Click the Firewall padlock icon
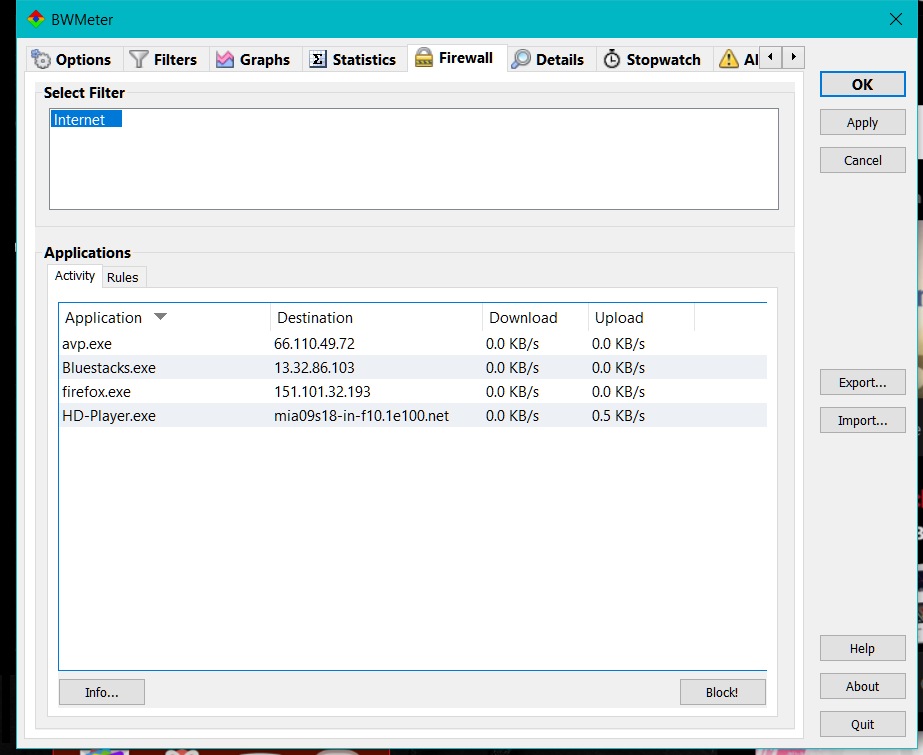 [x=424, y=58]
